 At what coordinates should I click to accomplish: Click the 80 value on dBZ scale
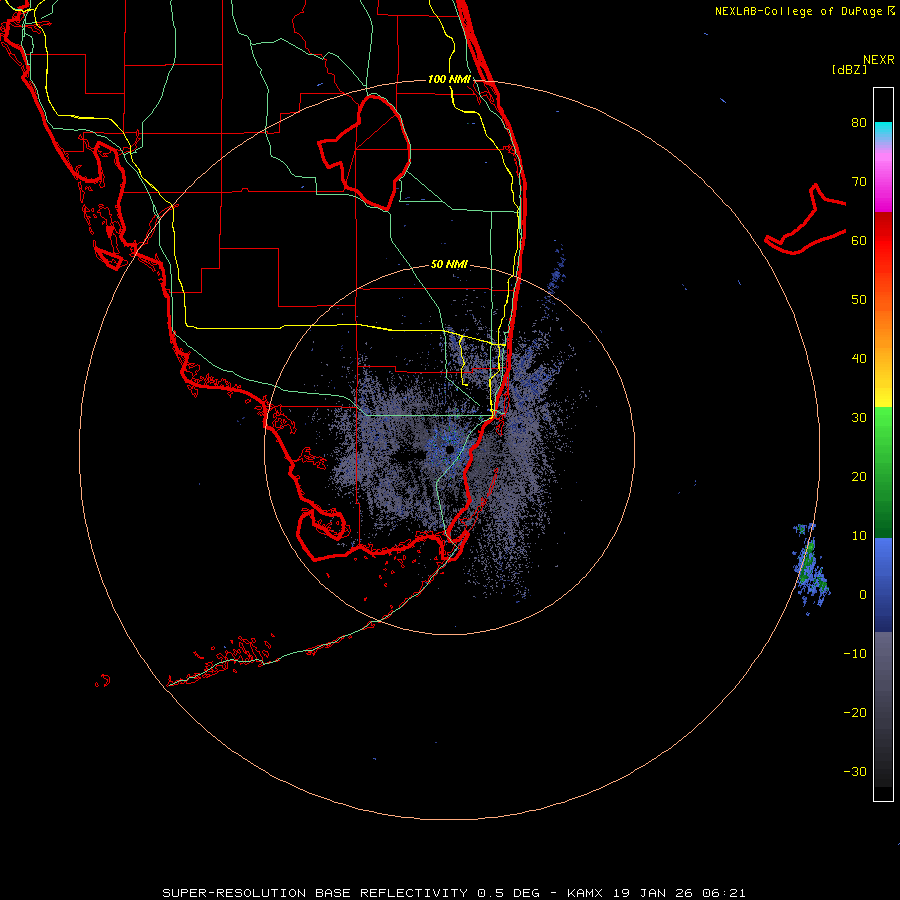(x=859, y=122)
